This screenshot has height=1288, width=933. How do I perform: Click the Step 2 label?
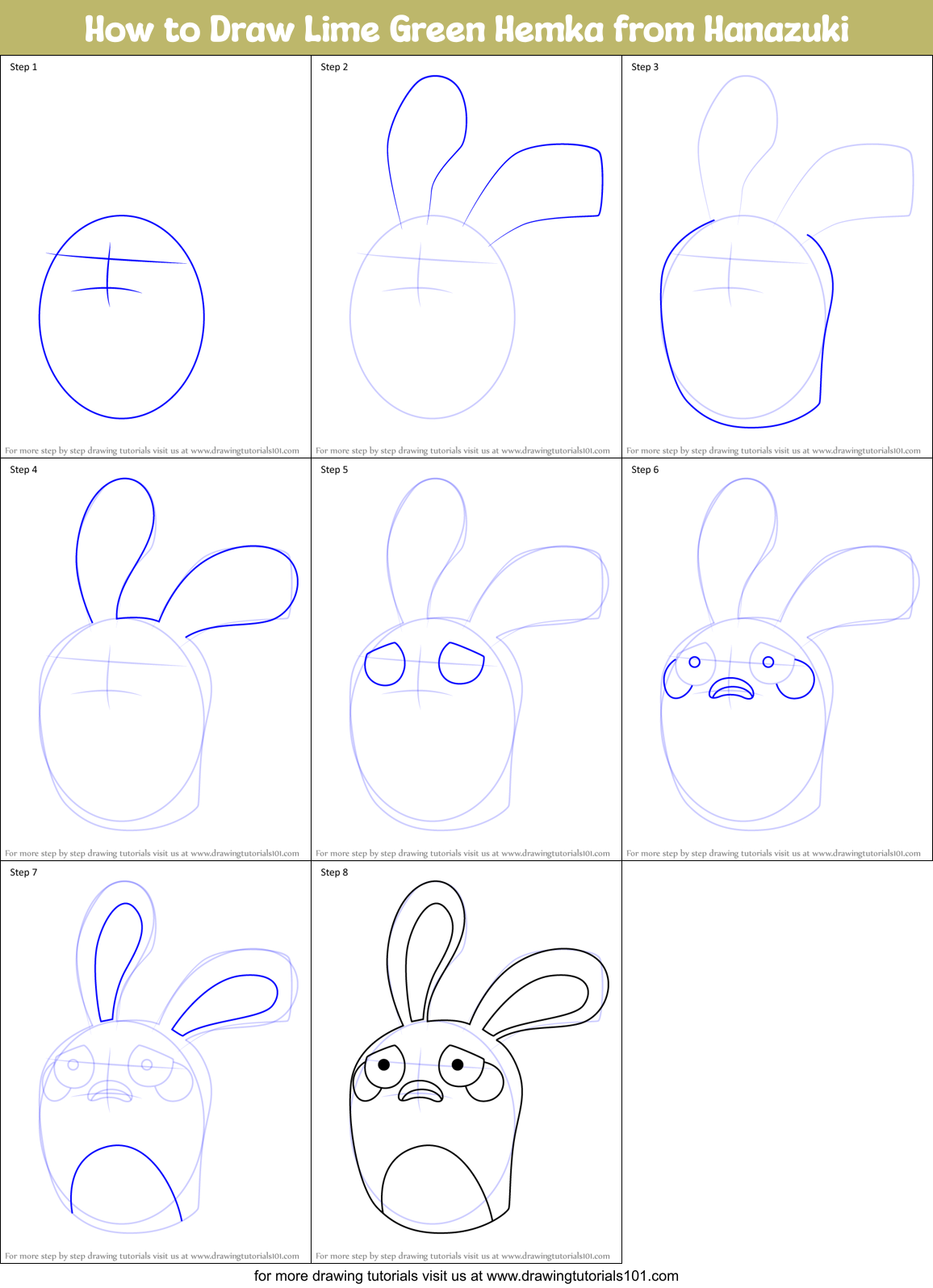click(x=334, y=67)
